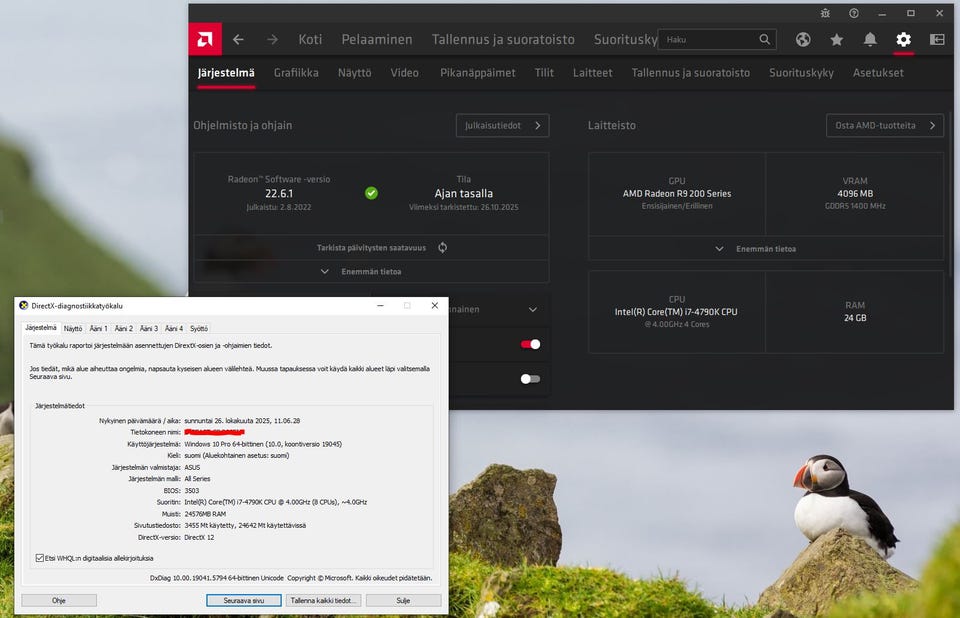
Task: Switch to the Tilit tab
Action: (x=544, y=73)
